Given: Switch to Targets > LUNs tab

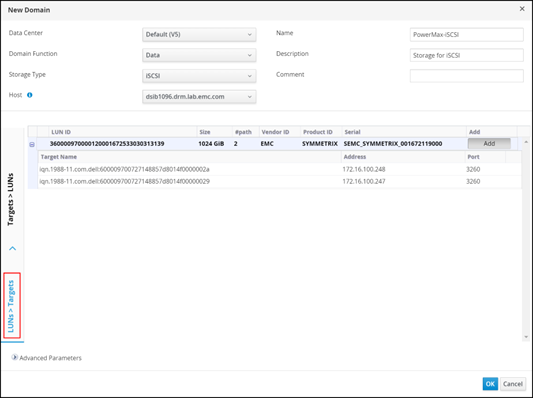Looking at the screenshot, I should (11, 200).
